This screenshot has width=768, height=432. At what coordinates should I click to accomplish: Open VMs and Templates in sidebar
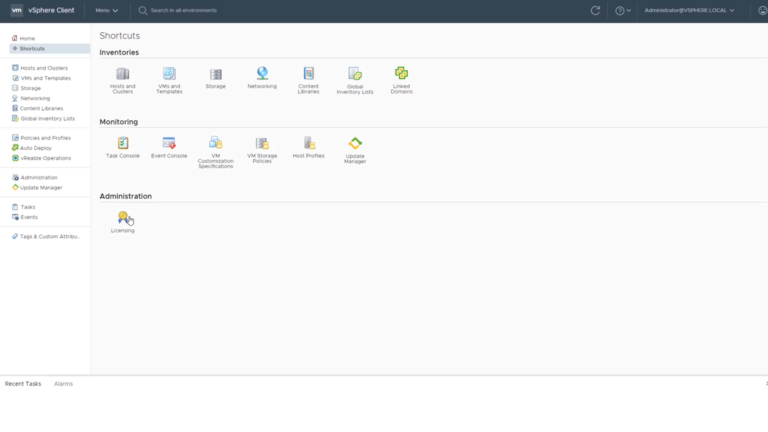(41, 78)
